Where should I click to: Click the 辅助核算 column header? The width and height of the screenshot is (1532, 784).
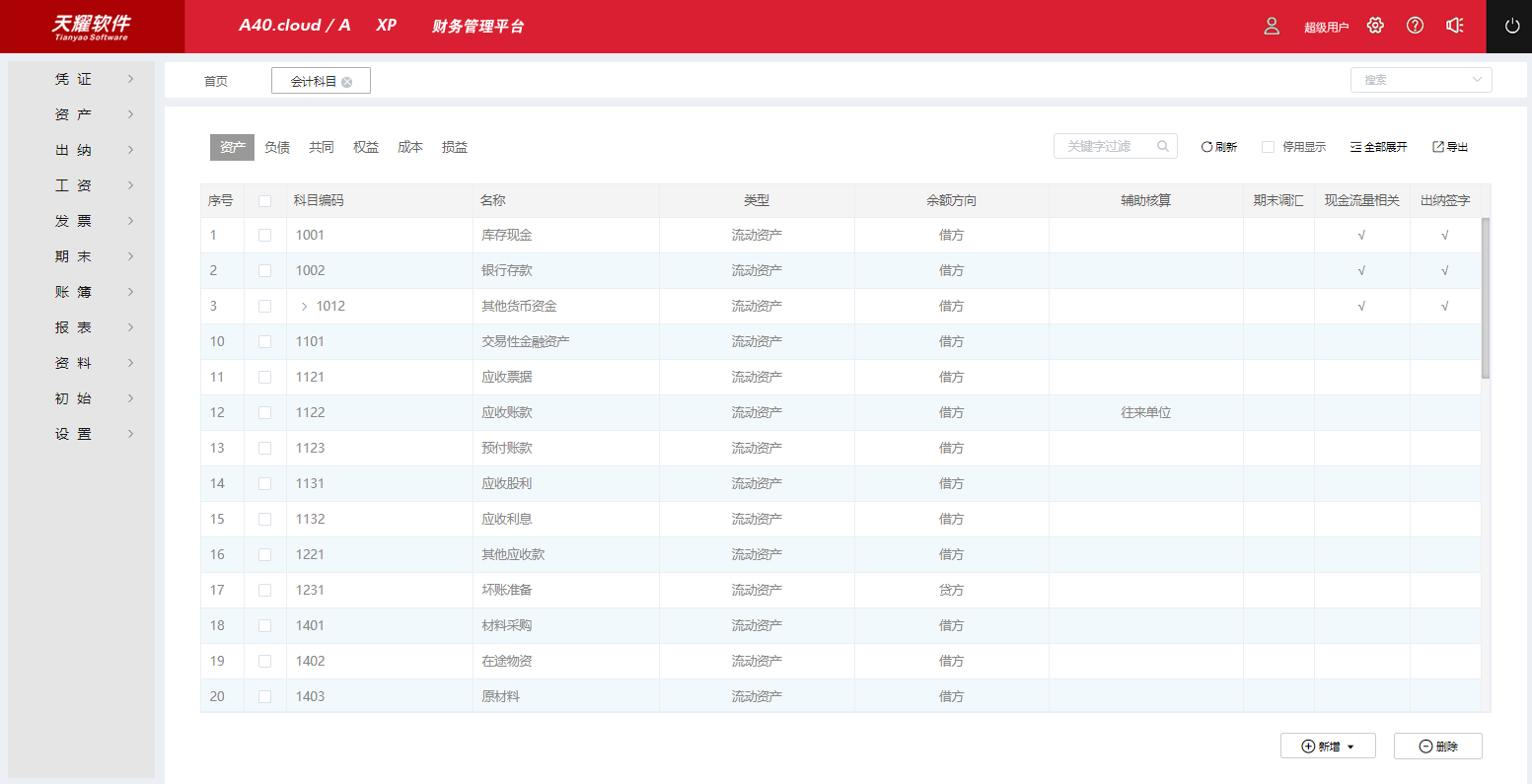1145,200
